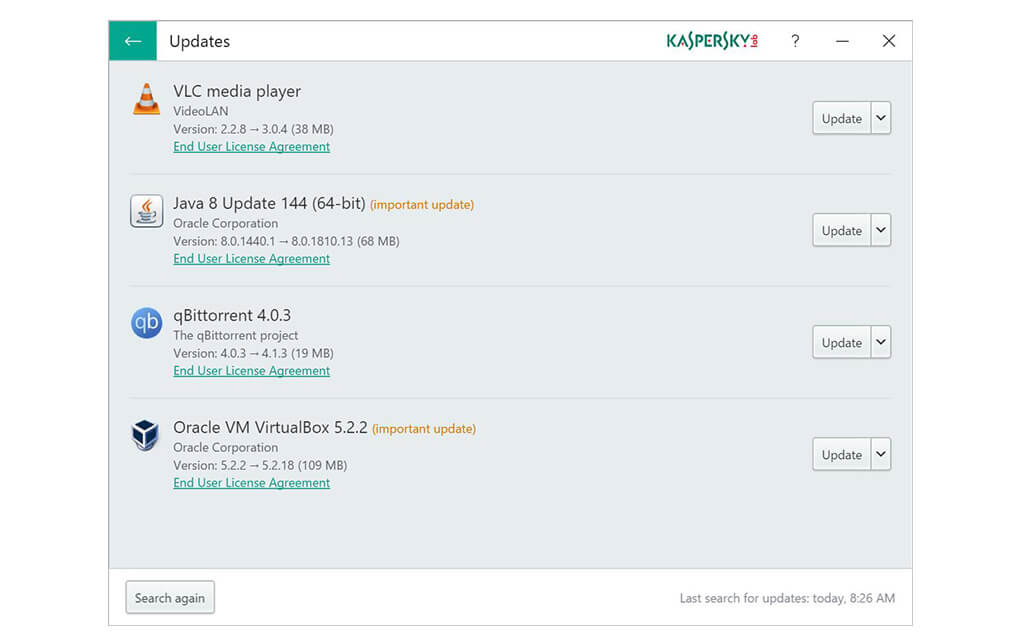Click the important update label next to VirtualBox

[x=424, y=428]
